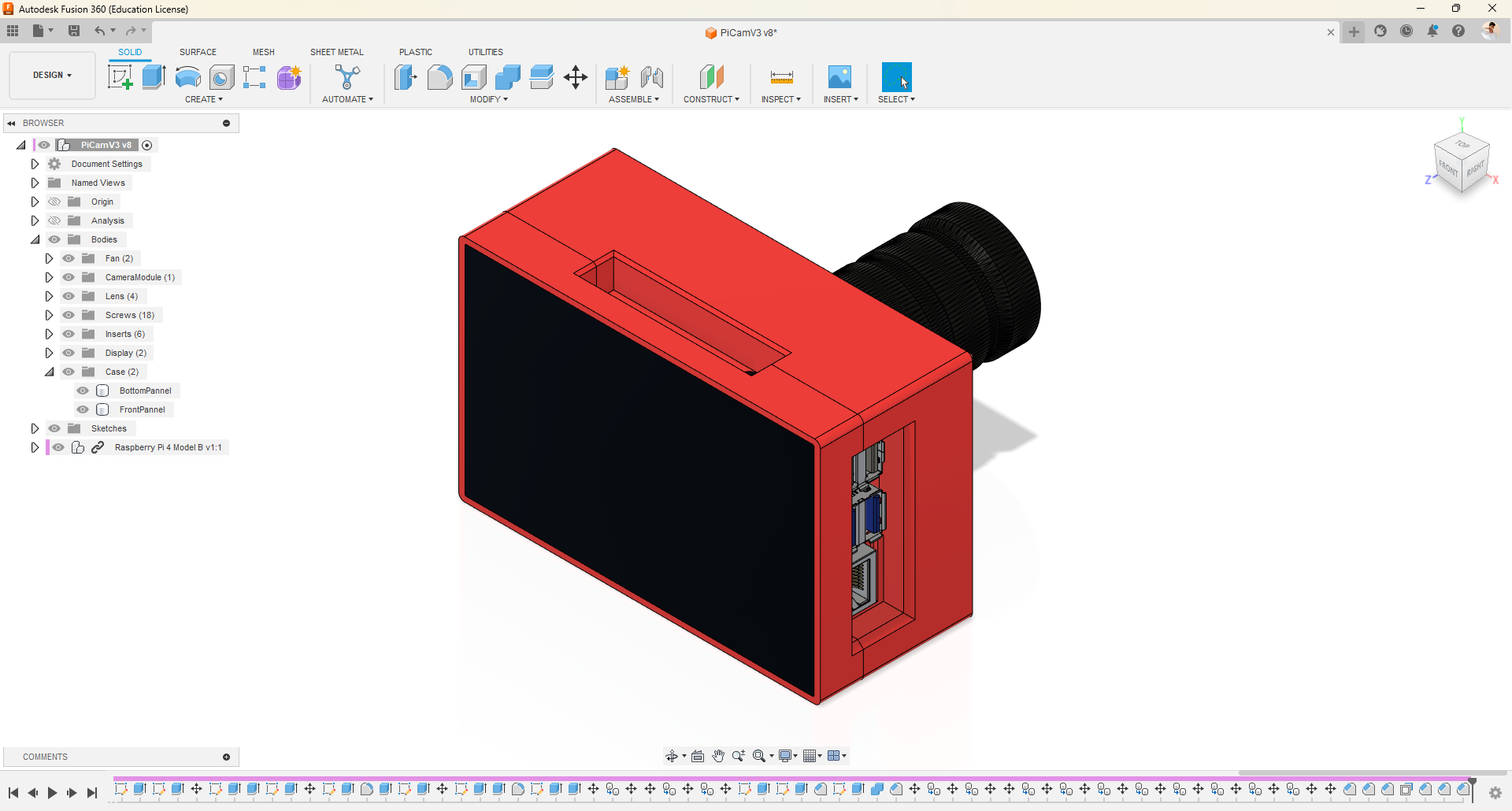The height and width of the screenshot is (811, 1512).
Task: Open the Orbit tool in navigation bar
Action: pyautogui.click(x=672, y=756)
